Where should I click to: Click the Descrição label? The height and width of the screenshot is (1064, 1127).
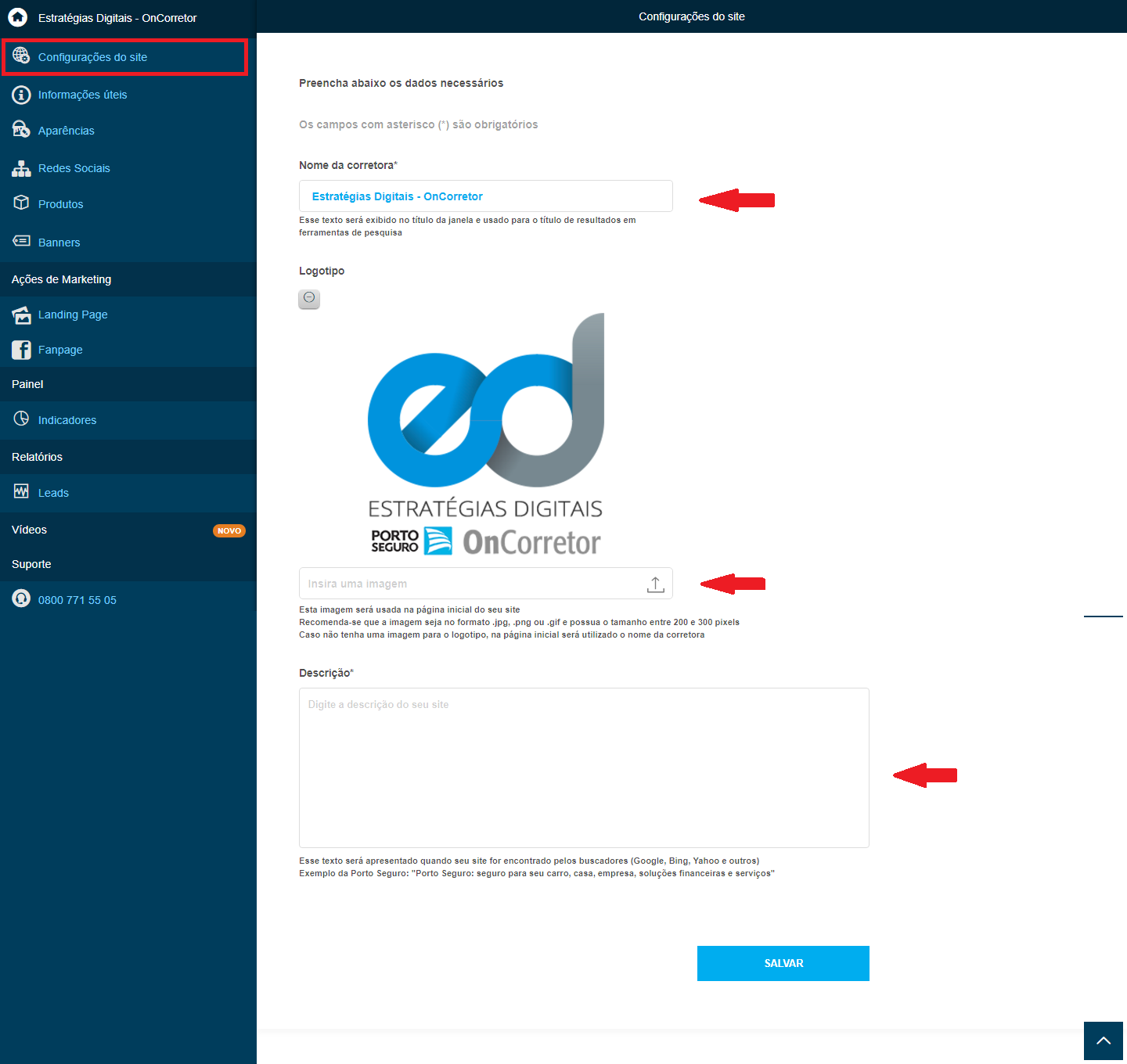point(326,673)
